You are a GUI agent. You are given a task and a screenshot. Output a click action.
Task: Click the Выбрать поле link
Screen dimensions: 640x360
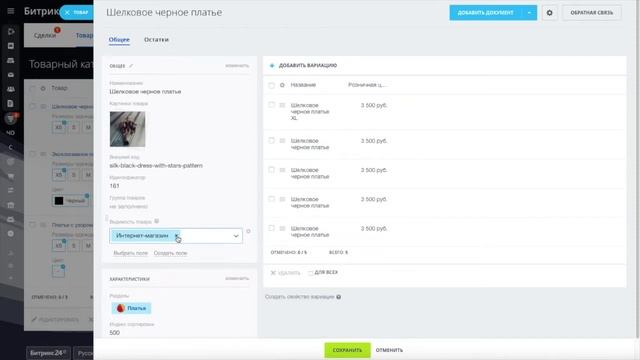tap(130, 253)
